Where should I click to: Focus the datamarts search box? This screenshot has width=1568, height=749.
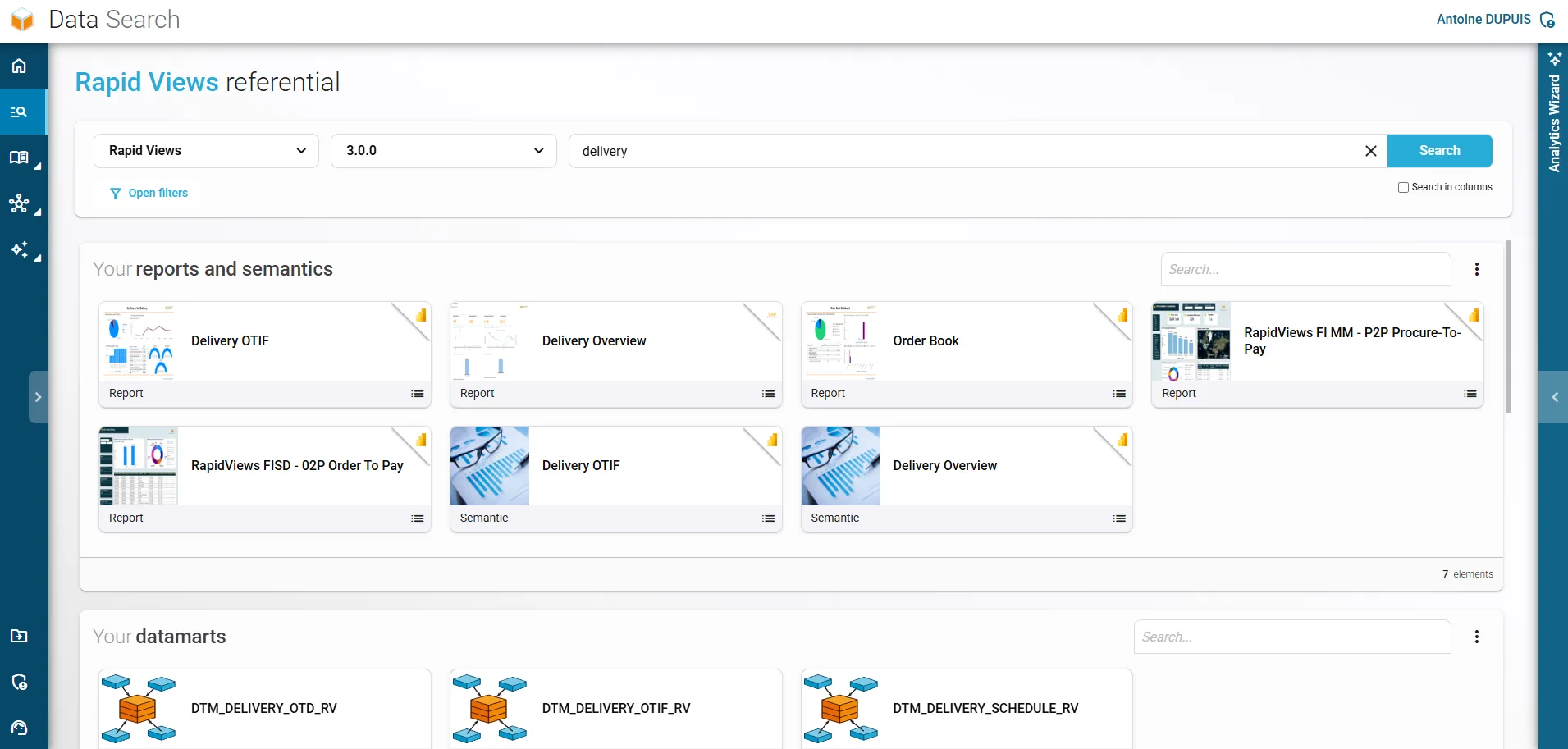1292,637
